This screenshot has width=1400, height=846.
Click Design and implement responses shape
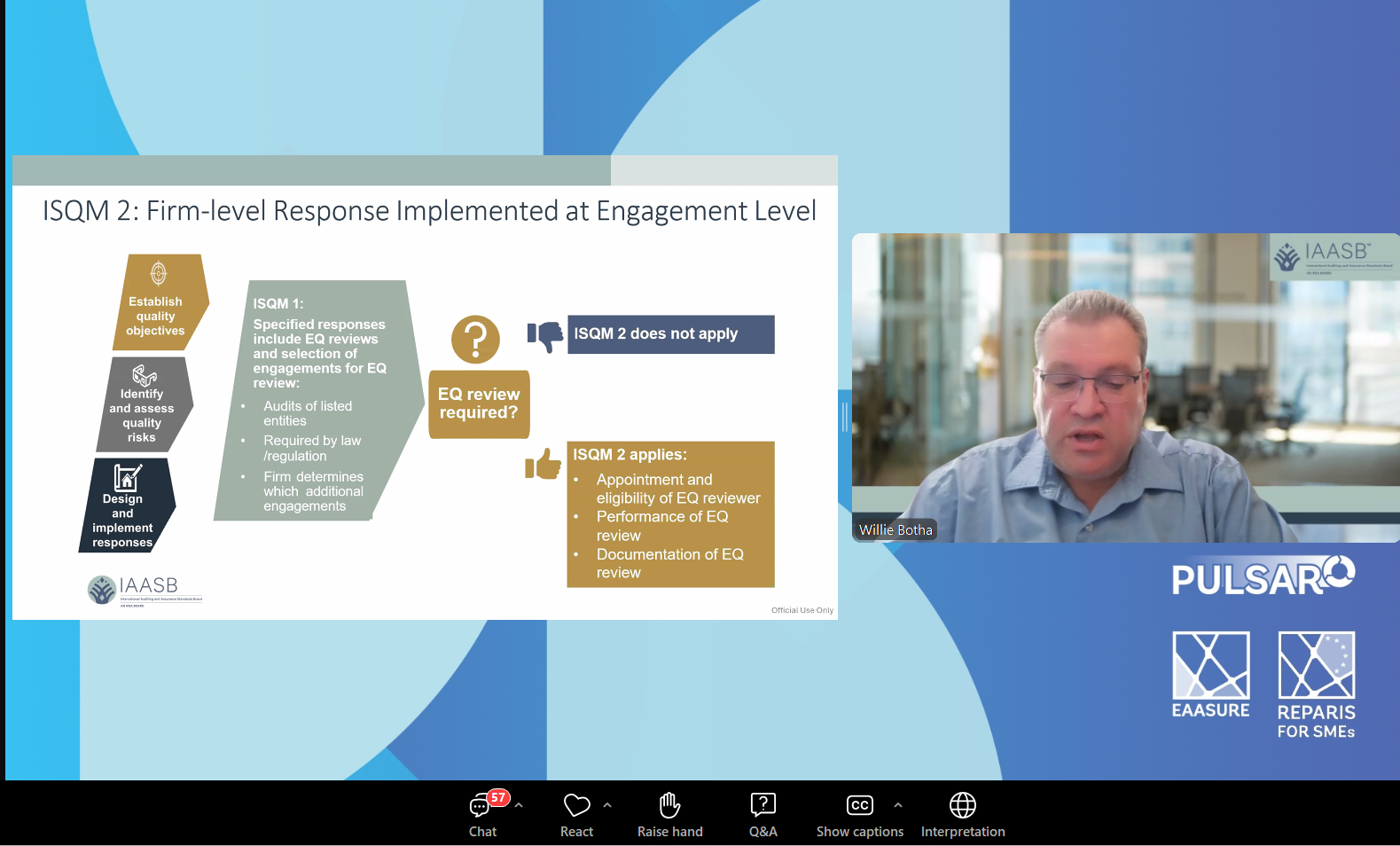(x=124, y=506)
